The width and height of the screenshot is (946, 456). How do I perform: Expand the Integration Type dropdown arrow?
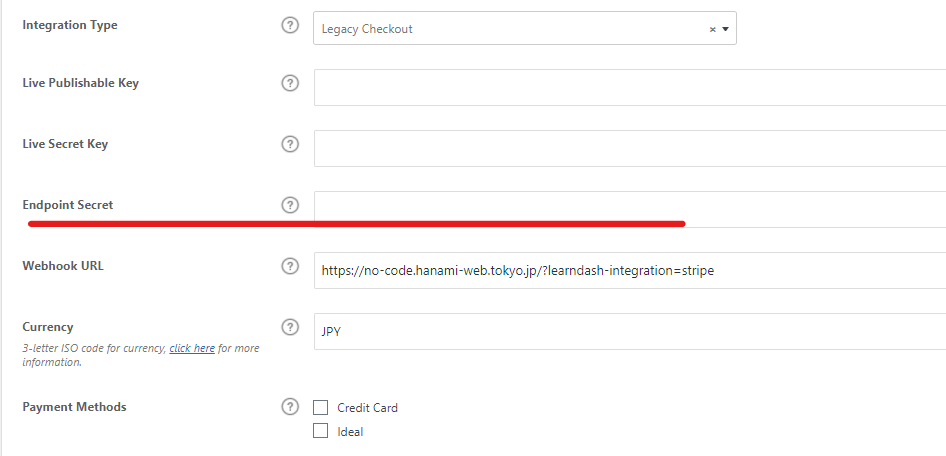point(725,29)
